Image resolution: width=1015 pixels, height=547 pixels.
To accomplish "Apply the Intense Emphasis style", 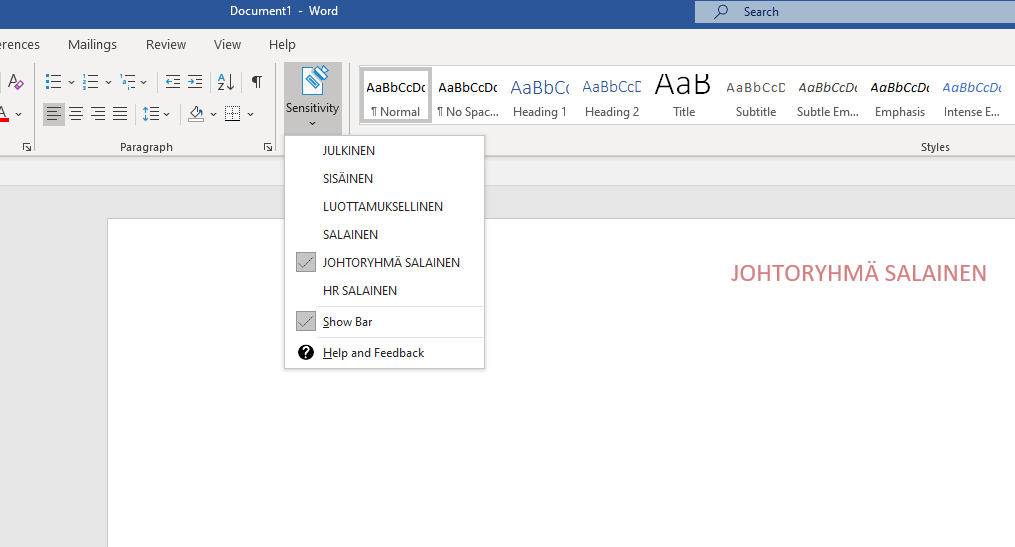I will 972,96.
